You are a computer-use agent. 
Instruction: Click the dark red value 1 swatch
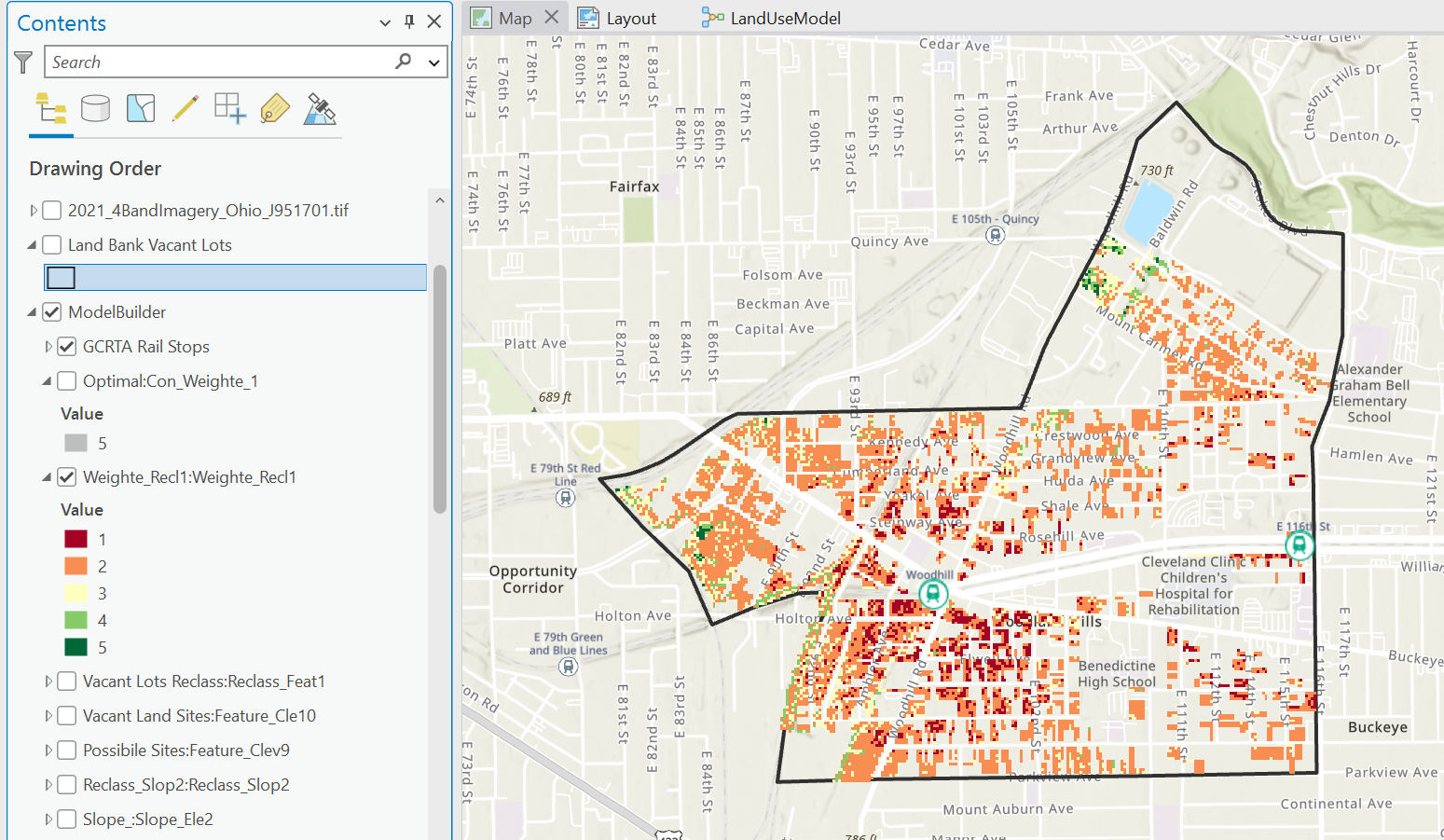coord(76,538)
